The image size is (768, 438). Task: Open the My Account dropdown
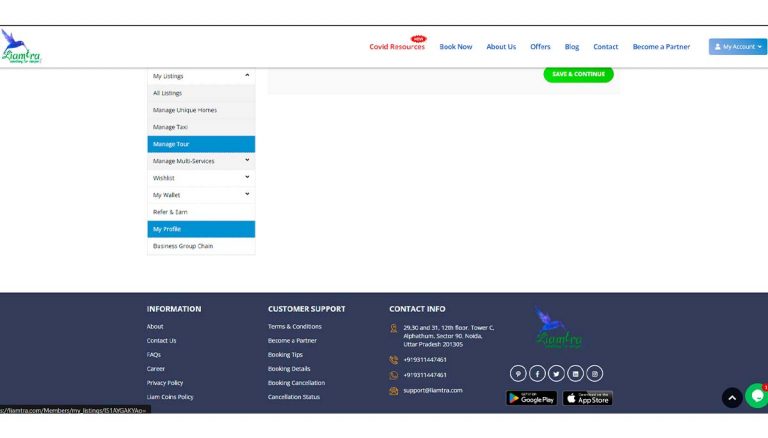[x=738, y=47]
